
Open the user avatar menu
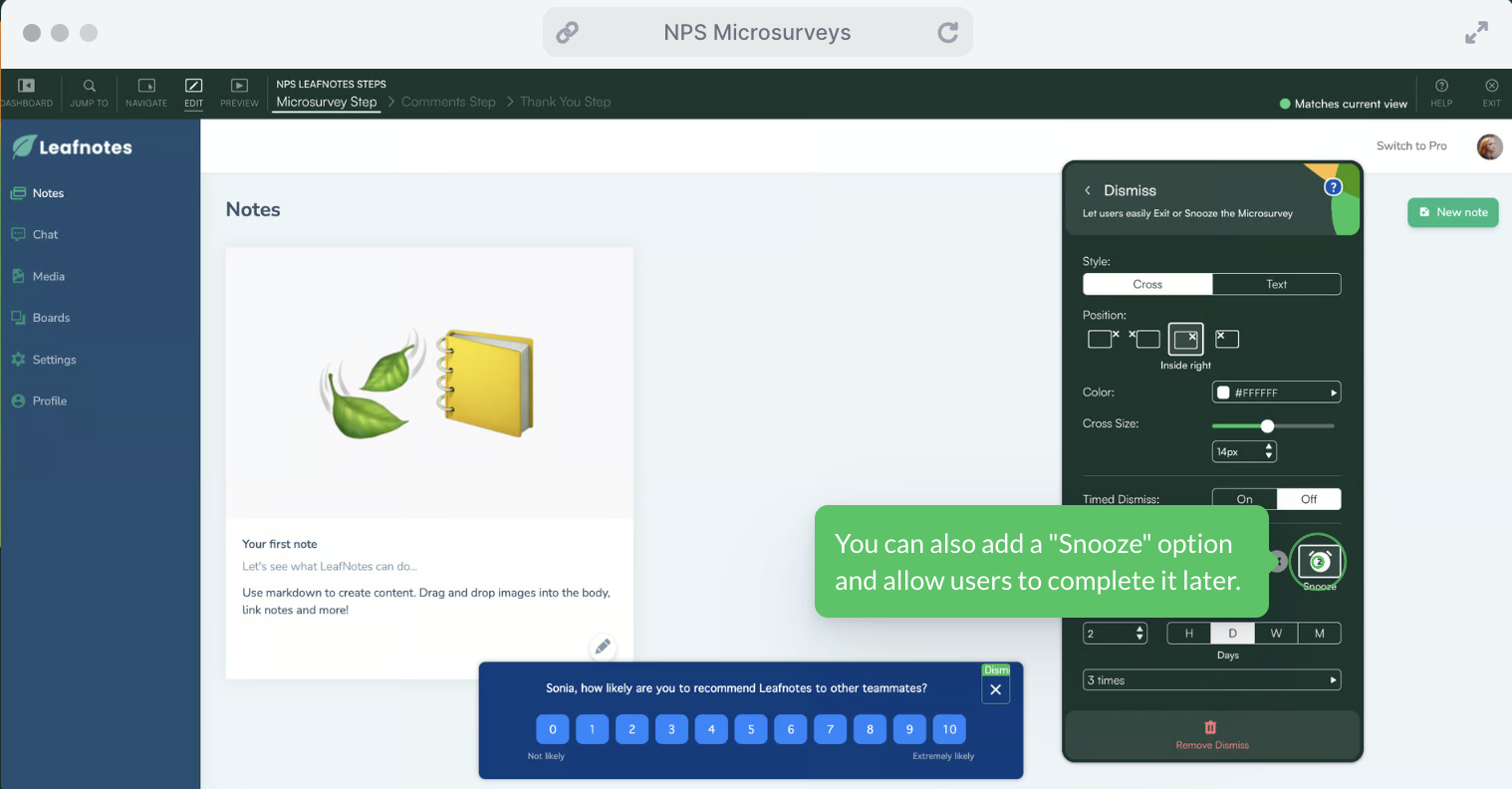coord(1489,146)
